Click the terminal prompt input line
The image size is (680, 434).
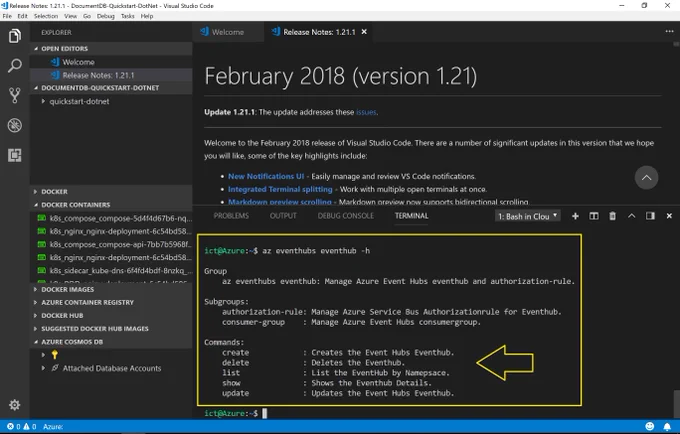pyautogui.click(x=265, y=414)
